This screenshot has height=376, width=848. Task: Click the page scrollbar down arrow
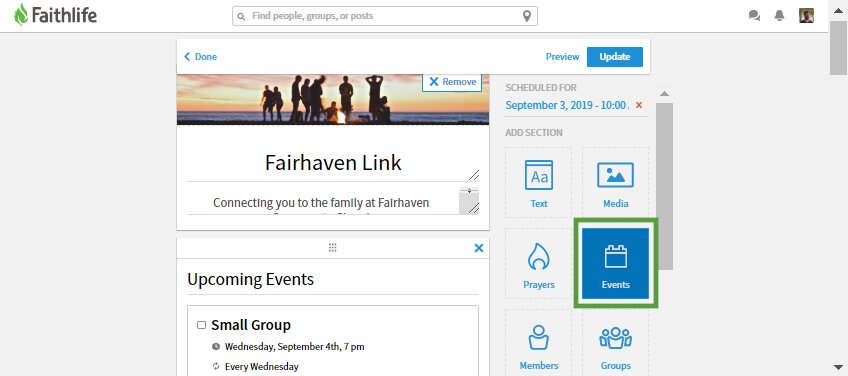[838, 366]
